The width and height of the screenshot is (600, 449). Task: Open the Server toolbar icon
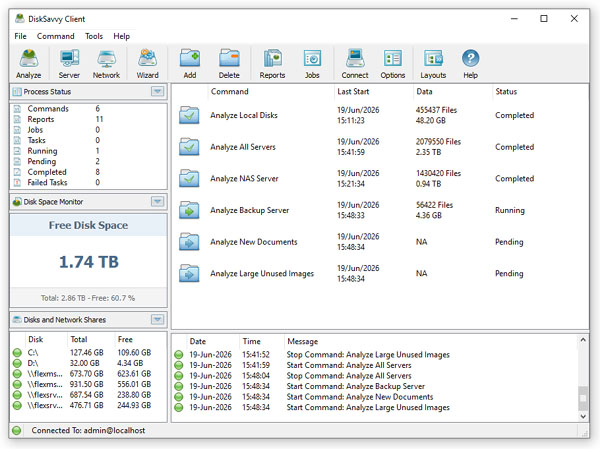pyautogui.click(x=69, y=64)
